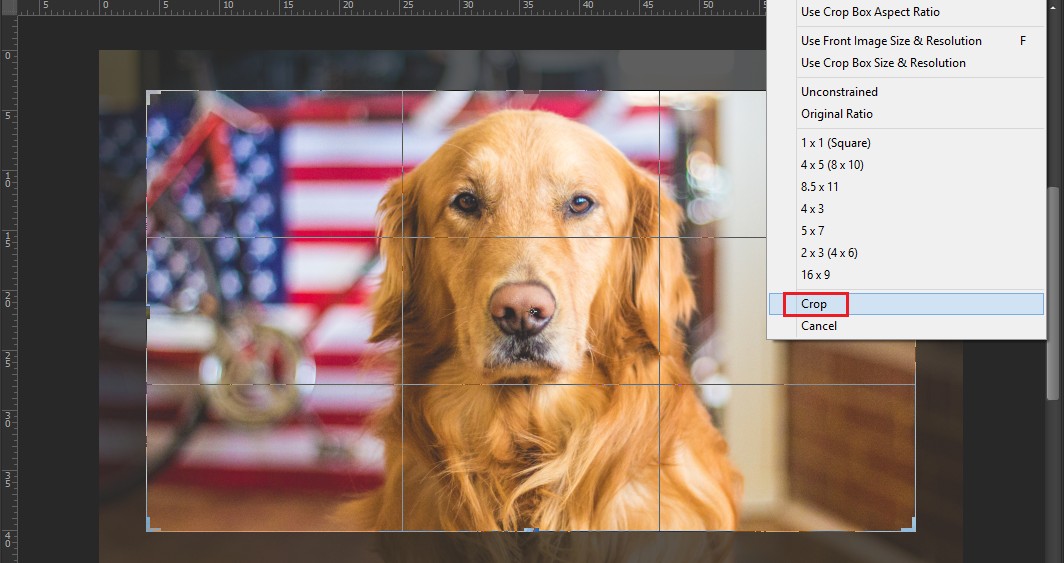Click the top-left crop corner handle
Viewport: 1064px width, 563px height.
pos(150,94)
